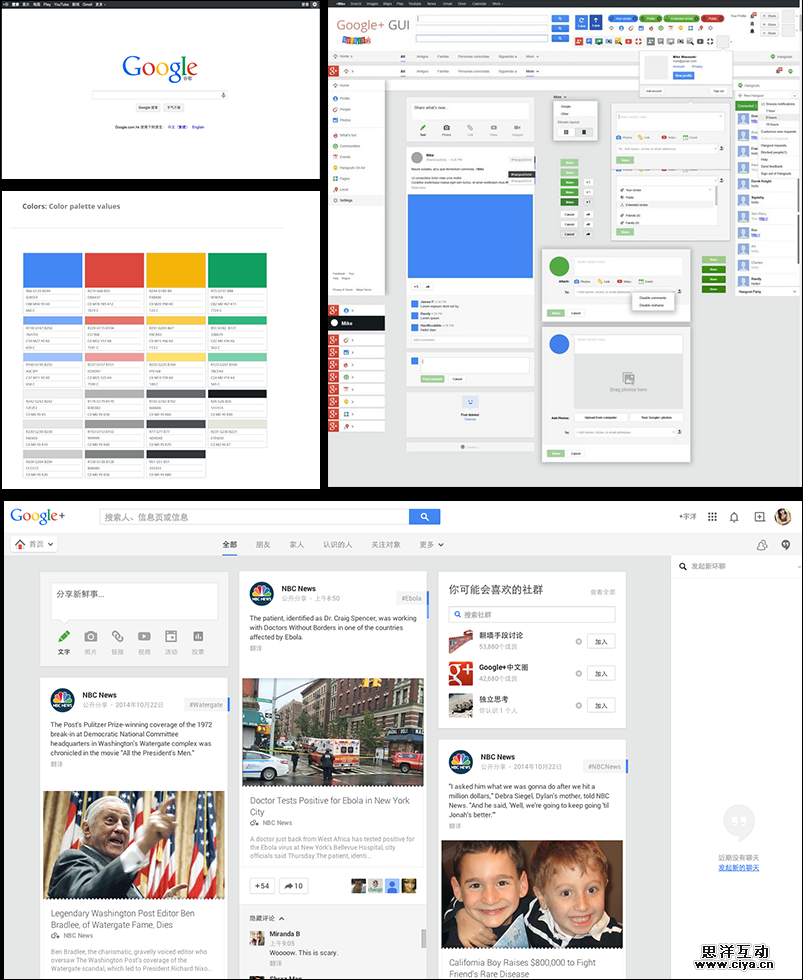Viewport: 803px width, 980px height.
Task: Select the single-column Stream layout toggle
Action: tap(584, 132)
